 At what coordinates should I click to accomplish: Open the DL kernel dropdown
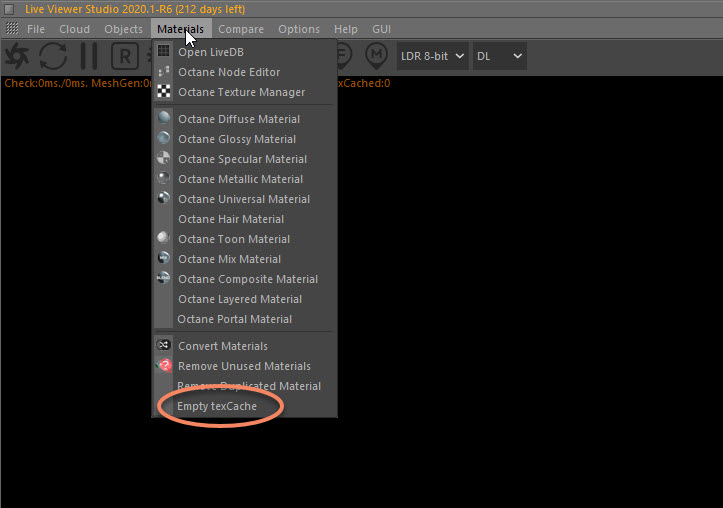pos(499,56)
